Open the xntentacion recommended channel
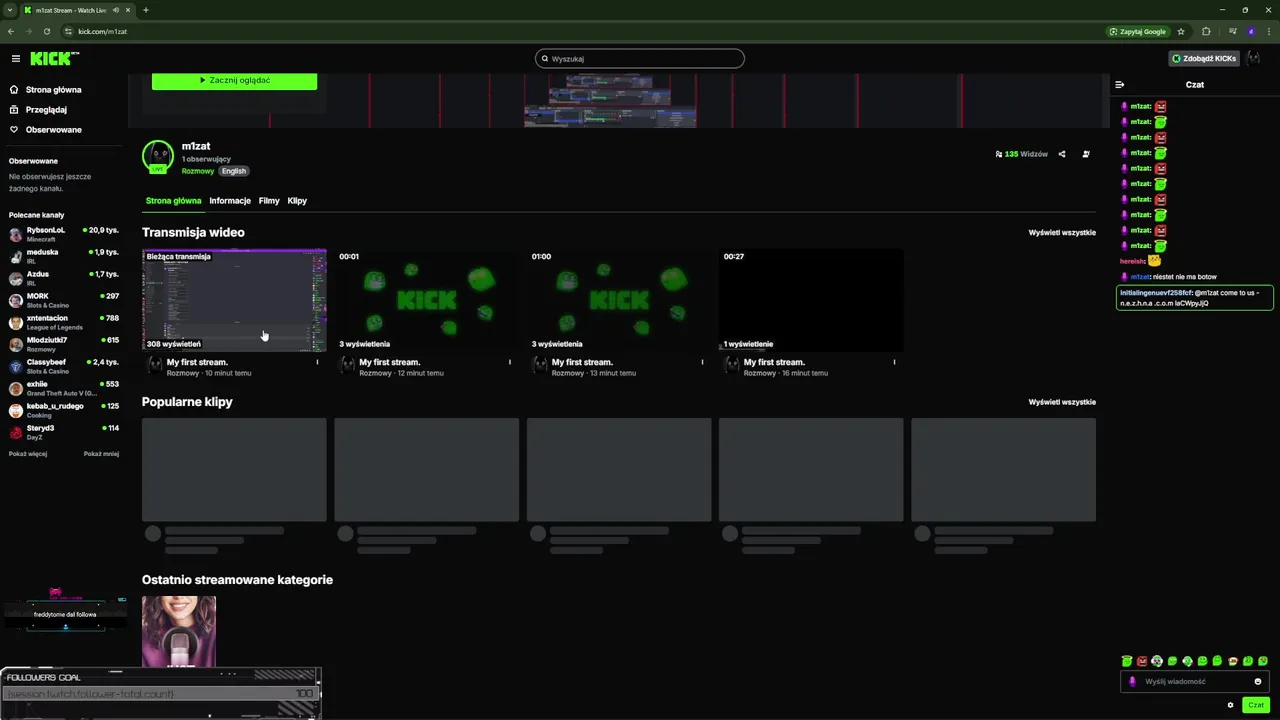The width and height of the screenshot is (1280, 720). [64, 322]
